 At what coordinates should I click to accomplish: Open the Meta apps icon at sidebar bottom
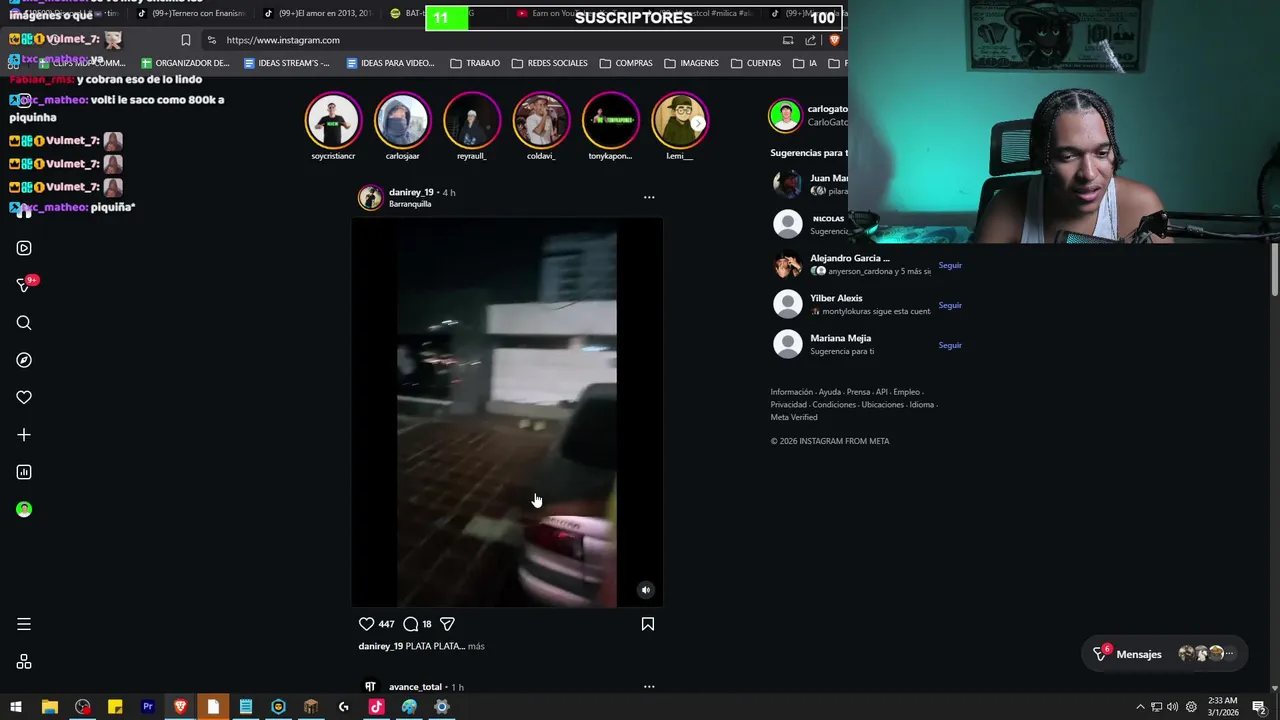[x=24, y=662]
